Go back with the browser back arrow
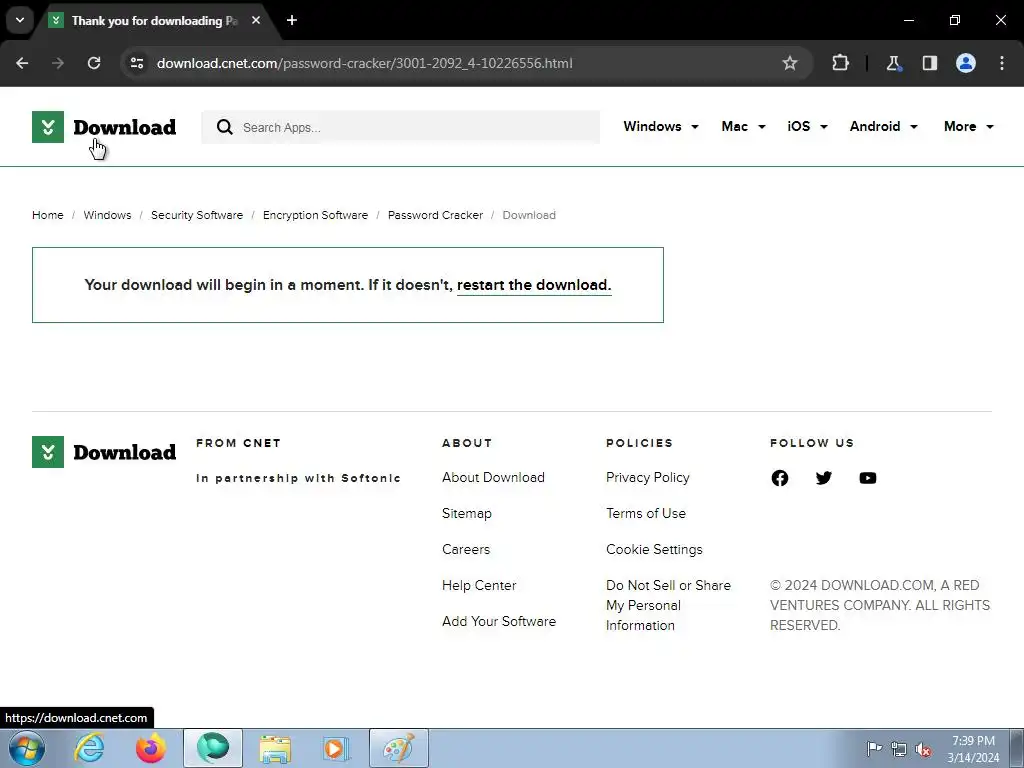Screen dimensions: 1024x768 [22, 63]
